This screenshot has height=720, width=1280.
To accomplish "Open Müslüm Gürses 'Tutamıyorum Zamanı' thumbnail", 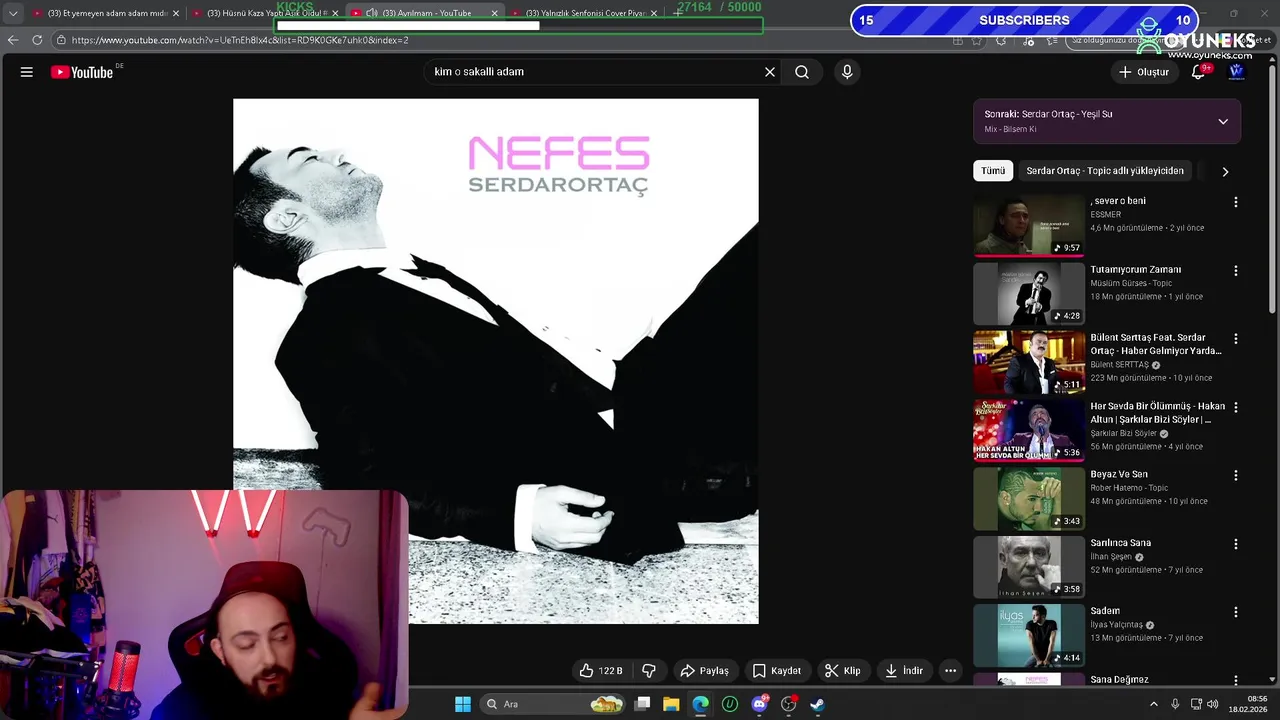I will pyautogui.click(x=1028, y=294).
